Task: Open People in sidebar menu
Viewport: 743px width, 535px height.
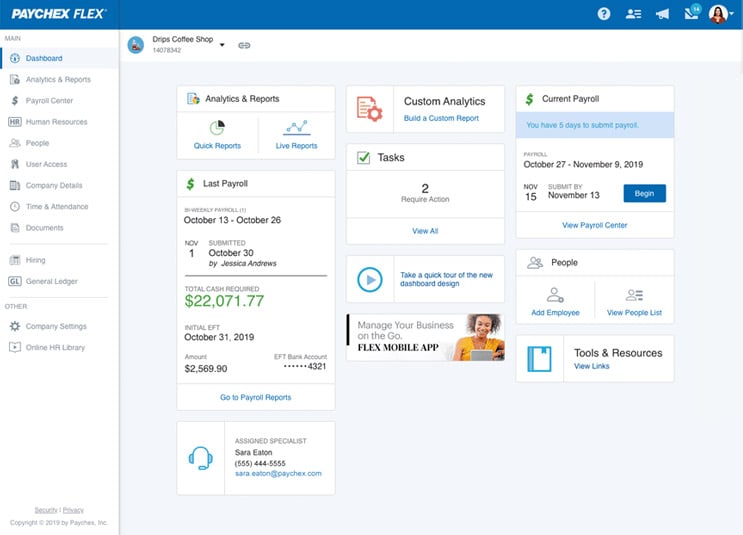Action: pos(60,143)
